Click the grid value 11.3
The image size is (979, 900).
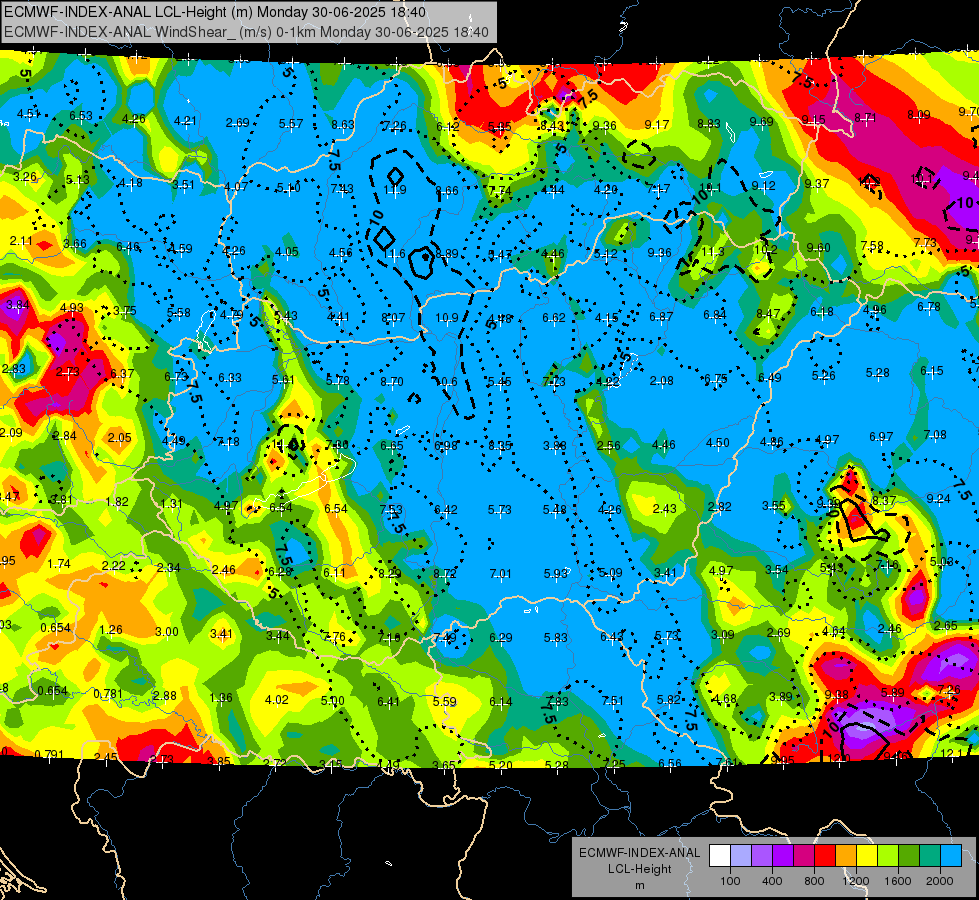(x=712, y=252)
